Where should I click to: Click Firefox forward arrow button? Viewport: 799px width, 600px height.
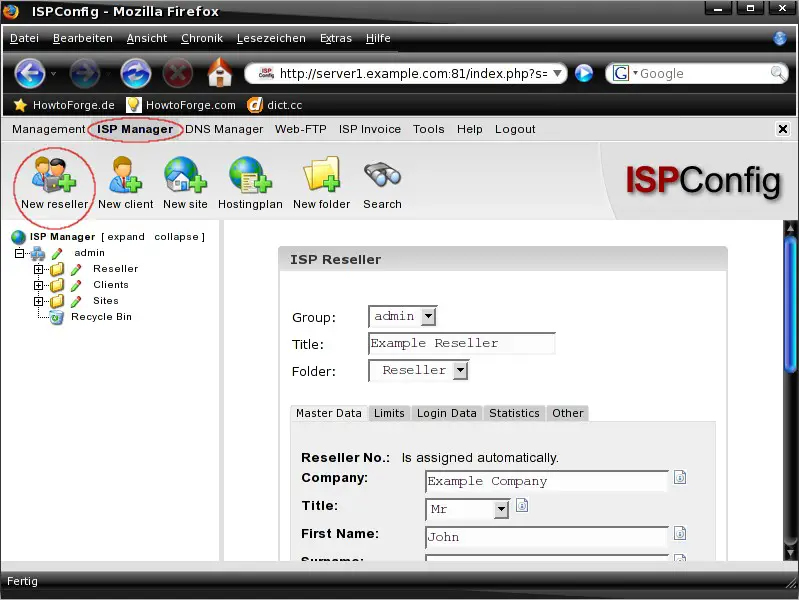[85, 73]
